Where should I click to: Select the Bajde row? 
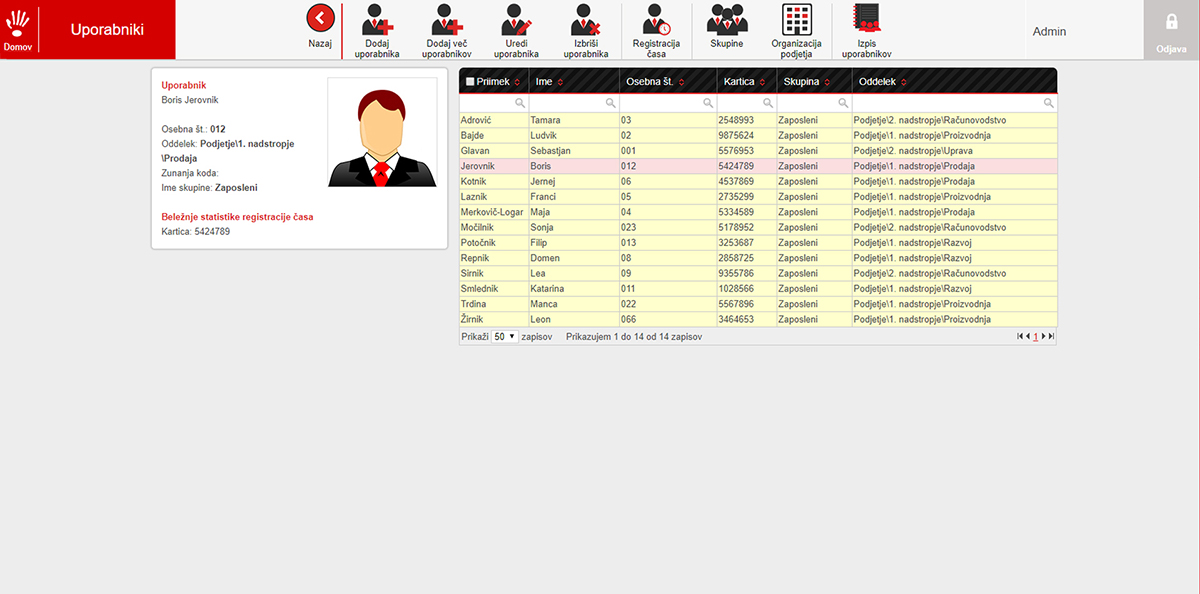[x=757, y=135]
